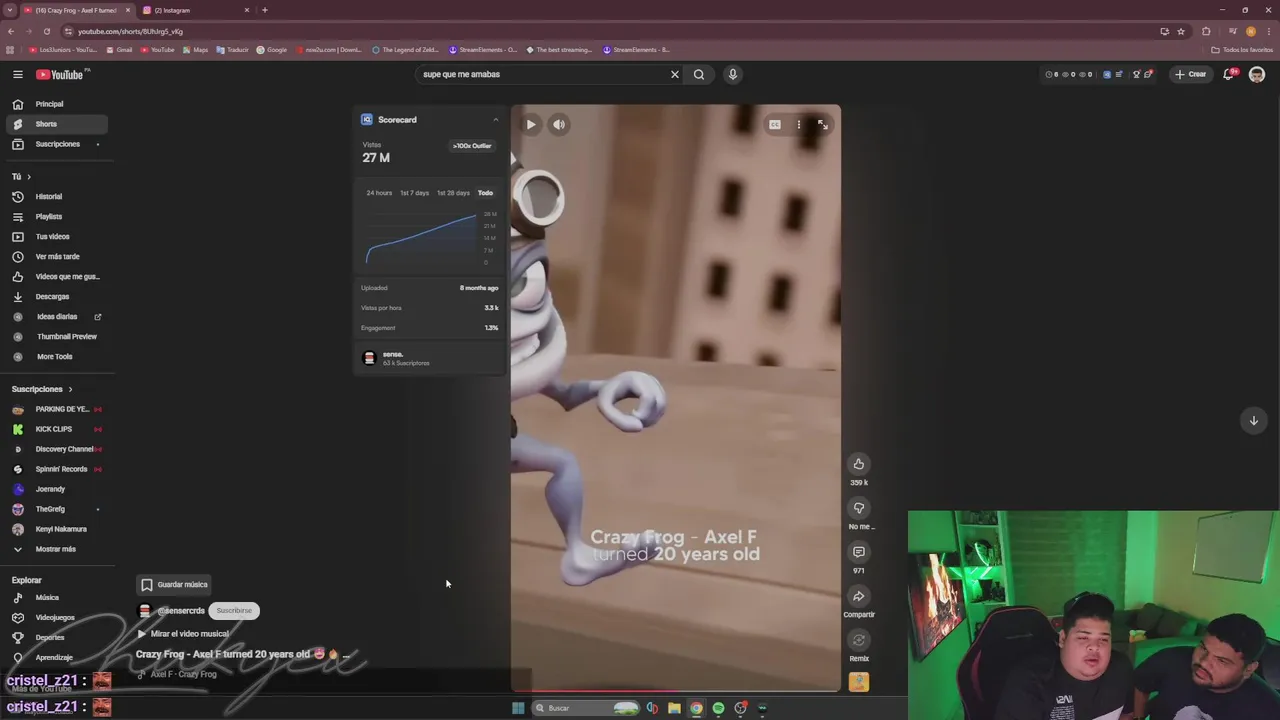This screenshot has height=720, width=1280.
Task: Click Guardar música button
Action: pyautogui.click(x=174, y=585)
